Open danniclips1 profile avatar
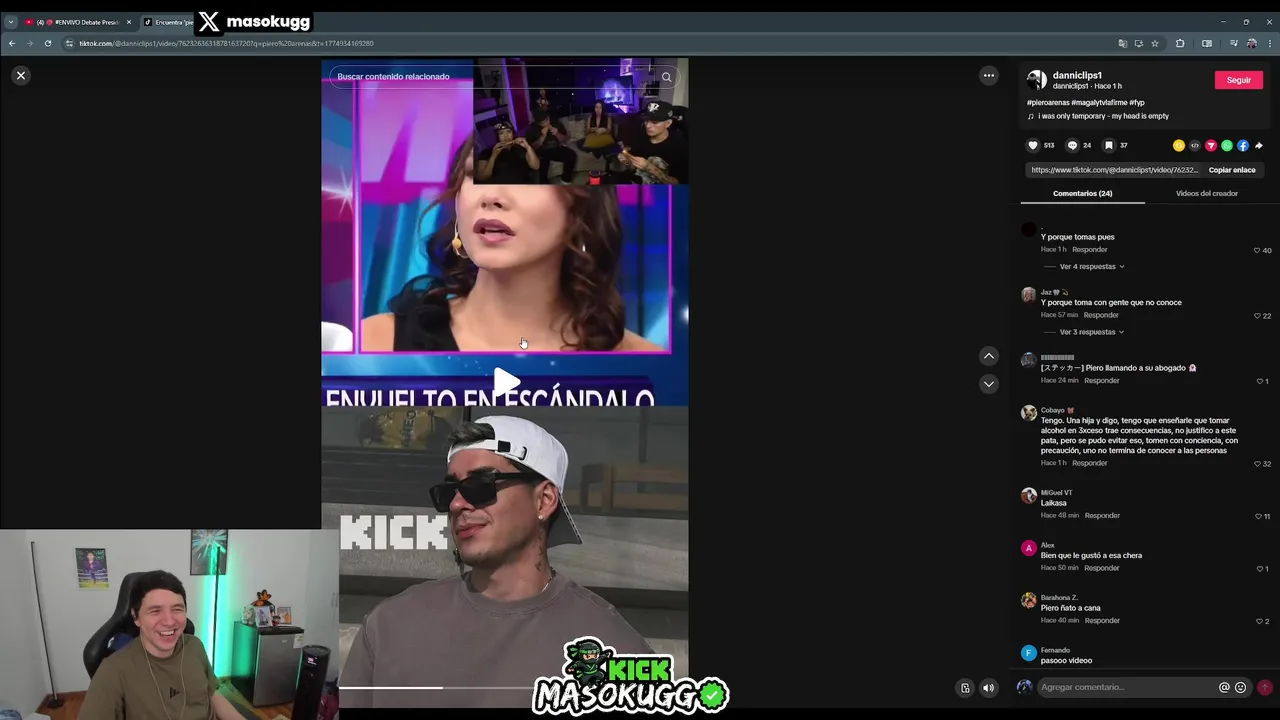 pos(1037,80)
